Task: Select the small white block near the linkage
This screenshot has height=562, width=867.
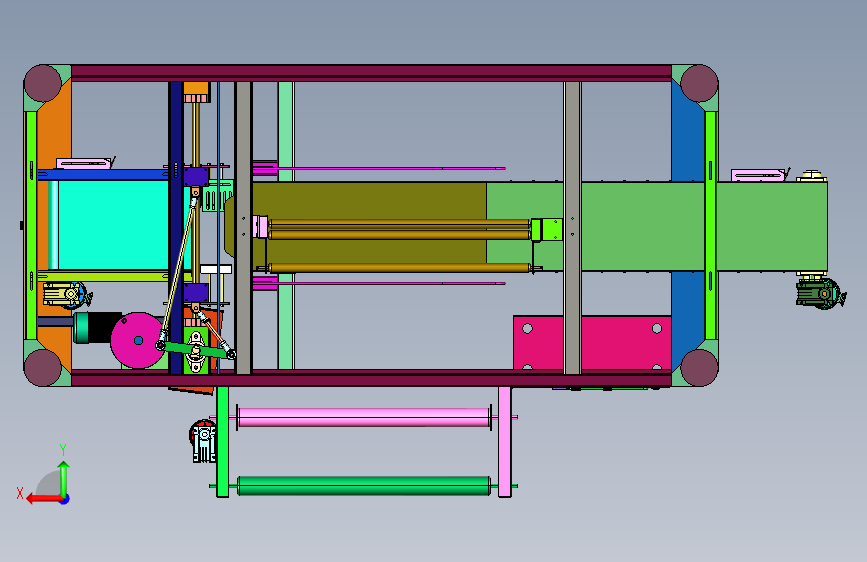Action: point(216,269)
